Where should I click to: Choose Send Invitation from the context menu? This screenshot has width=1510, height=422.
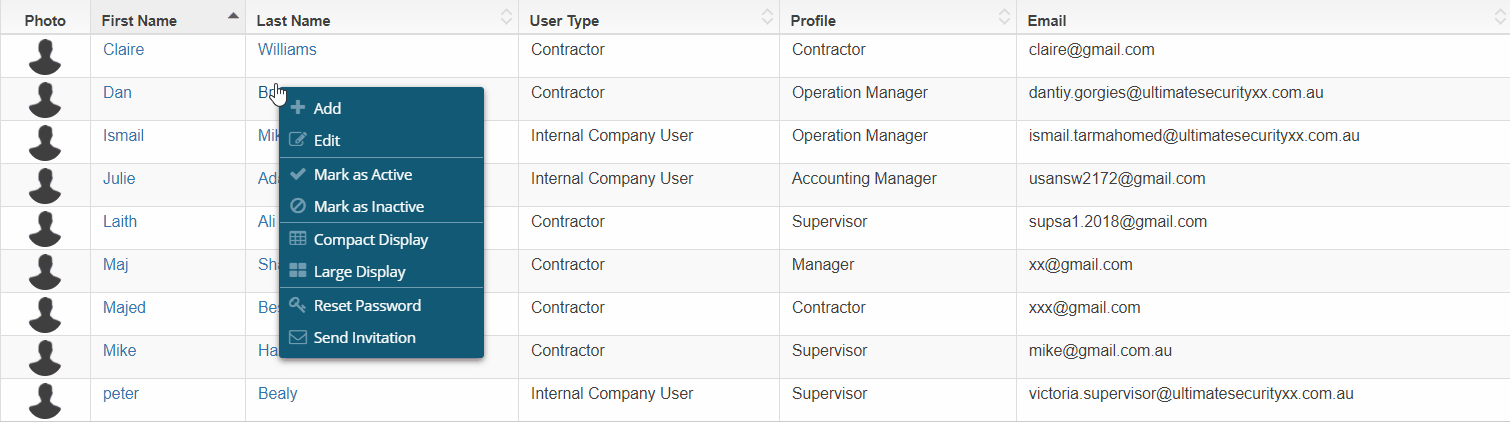[364, 338]
